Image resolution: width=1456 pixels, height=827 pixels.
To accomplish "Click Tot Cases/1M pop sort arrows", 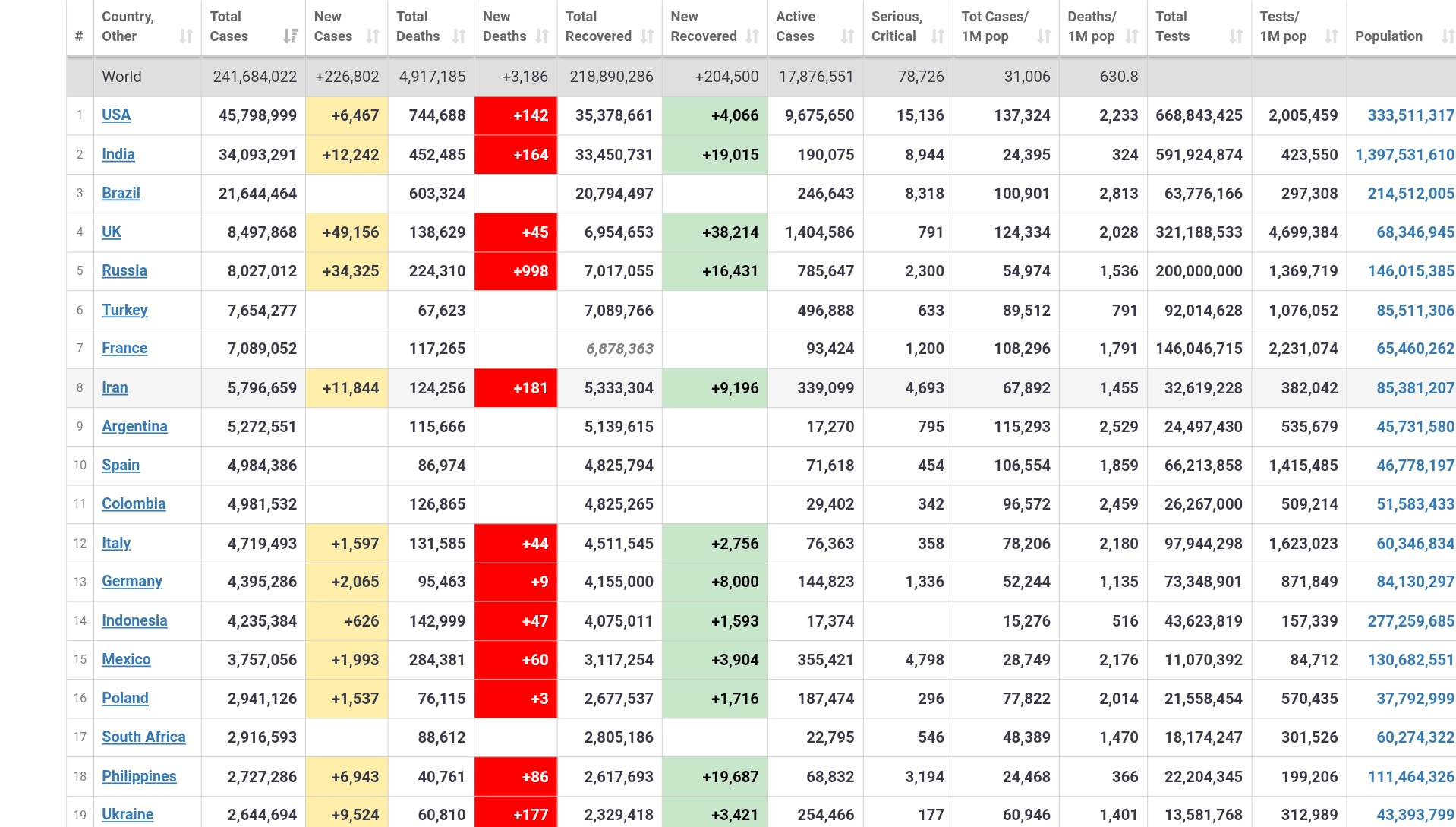I will (x=1045, y=36).
